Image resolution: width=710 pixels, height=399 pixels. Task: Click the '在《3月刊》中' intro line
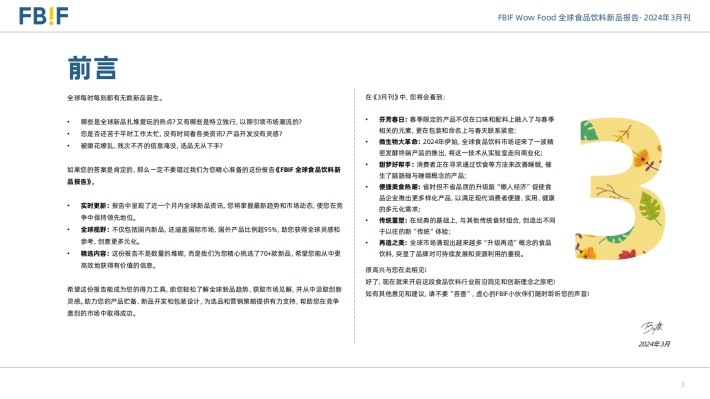point(405,97)
